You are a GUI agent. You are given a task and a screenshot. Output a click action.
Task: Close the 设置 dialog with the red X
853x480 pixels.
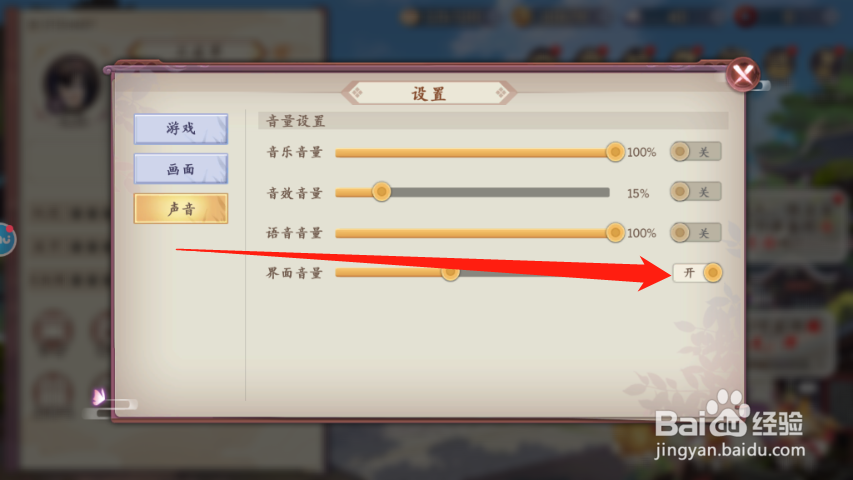coord(743,74)
